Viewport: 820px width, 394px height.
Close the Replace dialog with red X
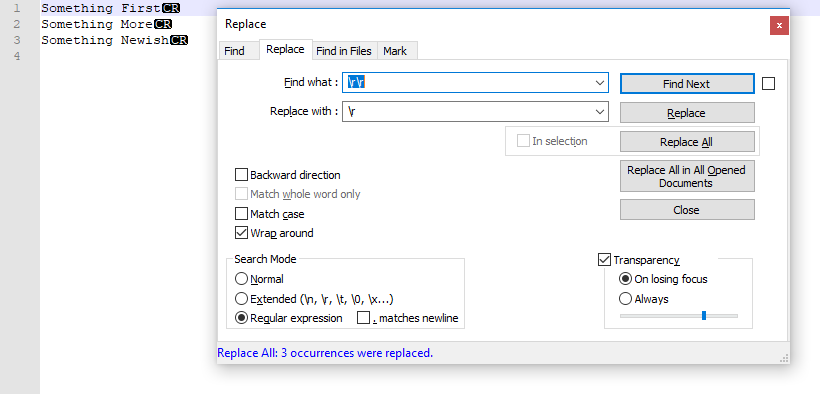[779, 25]
